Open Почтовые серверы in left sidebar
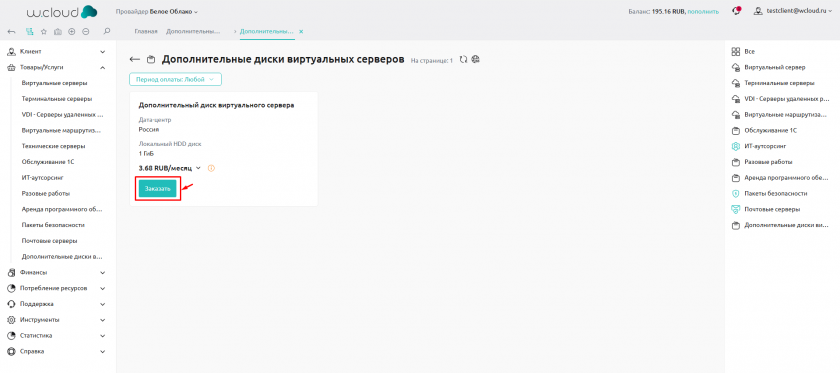Screen dimensions: 840x373 [x=49, y=241]
